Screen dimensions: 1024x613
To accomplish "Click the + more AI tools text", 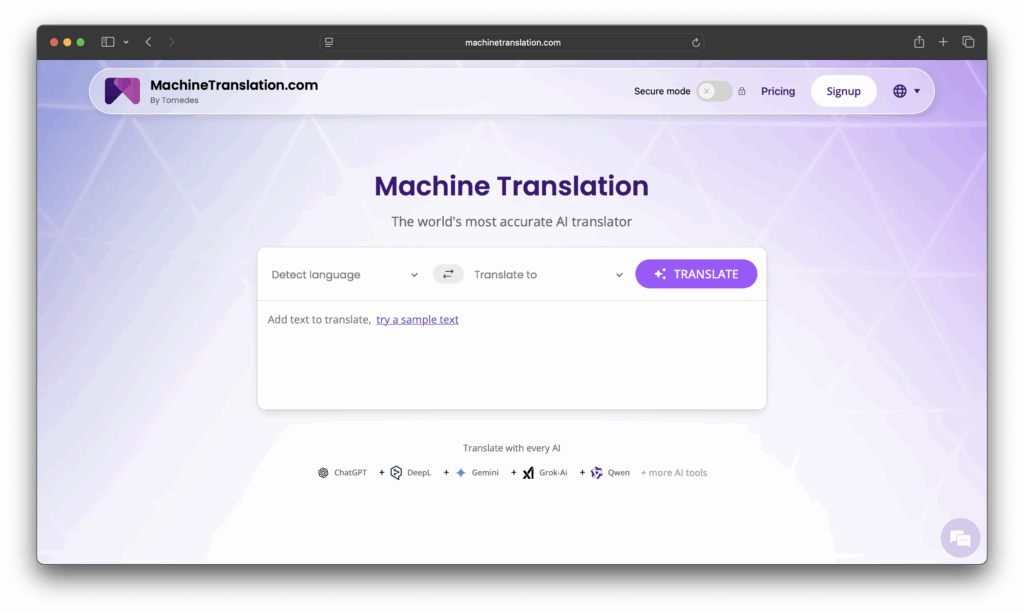I will pyautogui.click(x=673, y=473).
